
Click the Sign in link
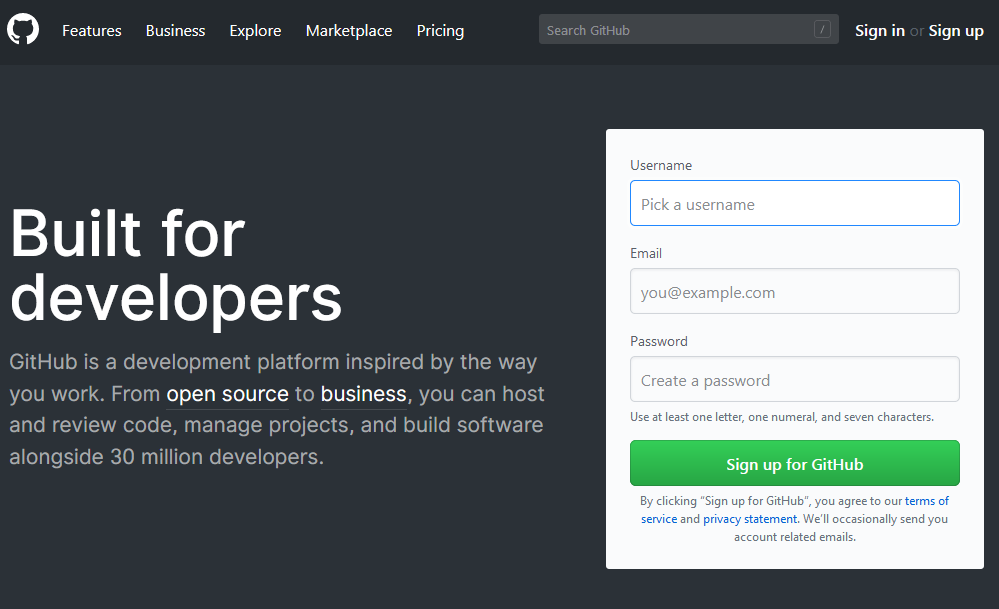pyautogui.click(x=879, y=31)
